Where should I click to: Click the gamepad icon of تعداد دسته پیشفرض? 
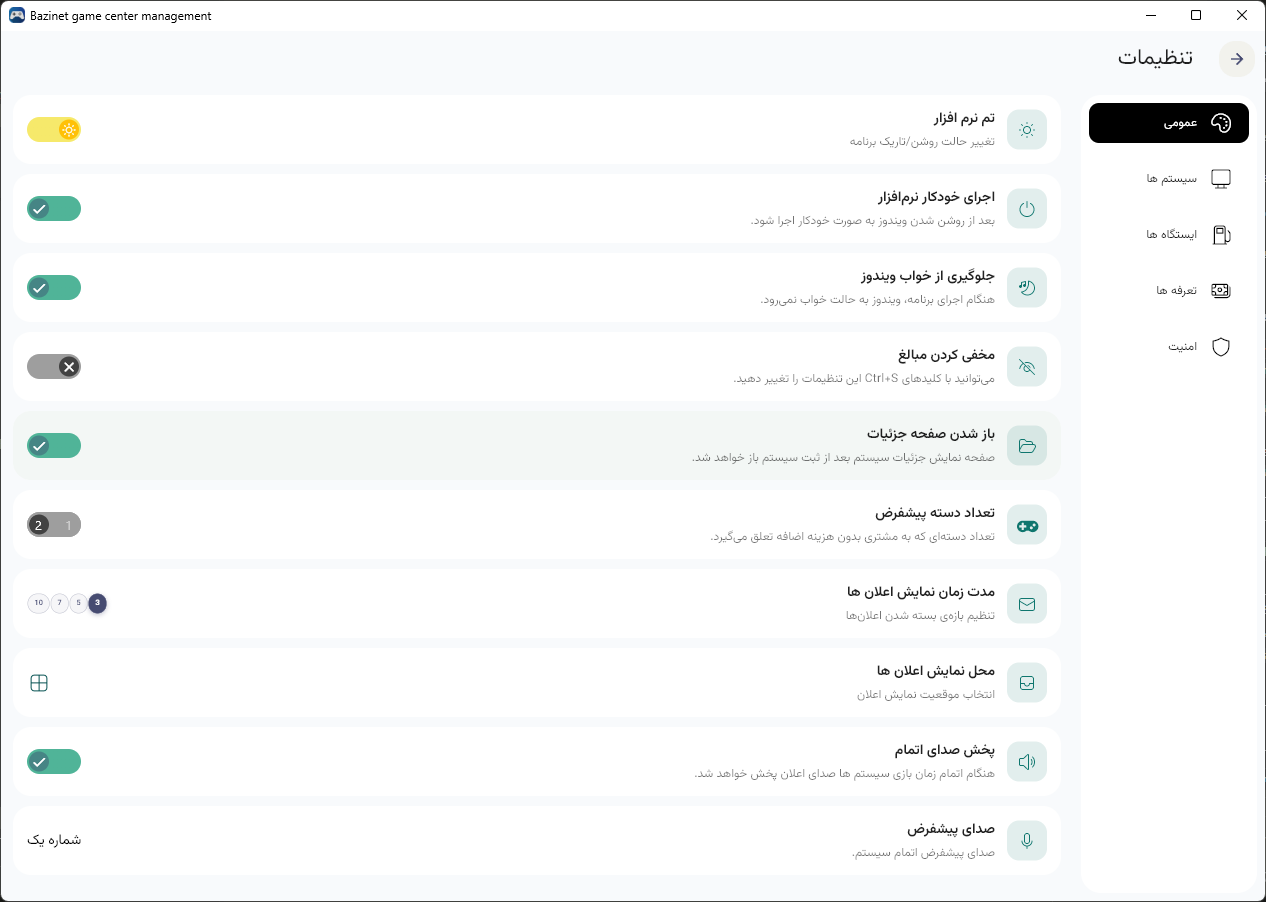tap(1027, 525)
